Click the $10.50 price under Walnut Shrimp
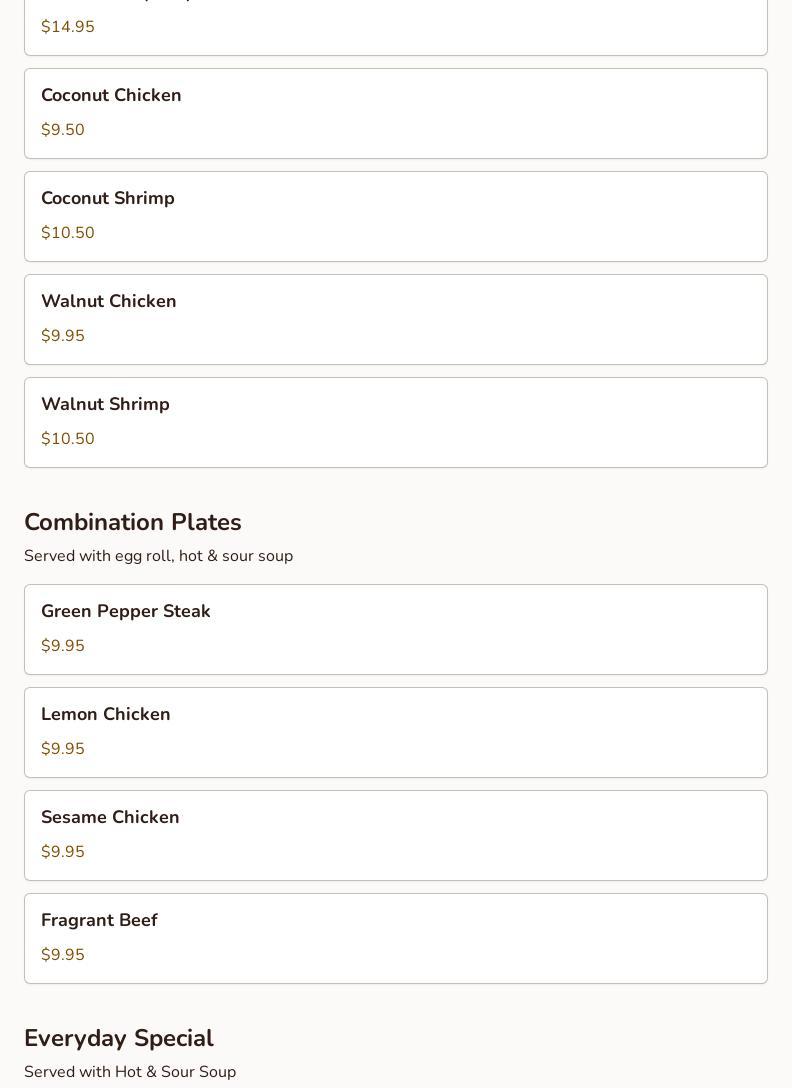This screenshot has width=792, height=1088. click(x=68, y=439)
